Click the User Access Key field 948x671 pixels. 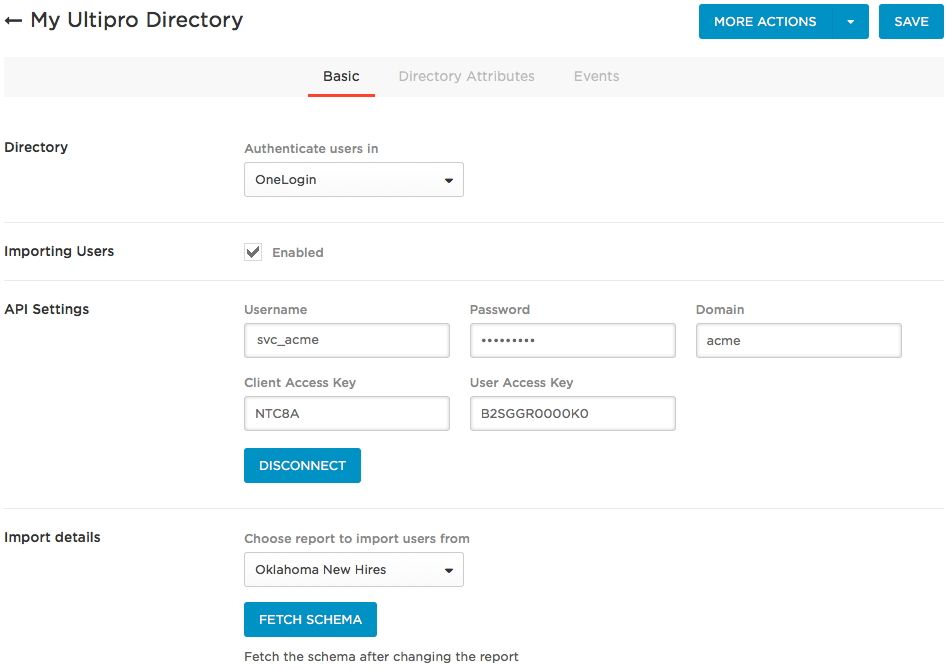tap(573, 413)
